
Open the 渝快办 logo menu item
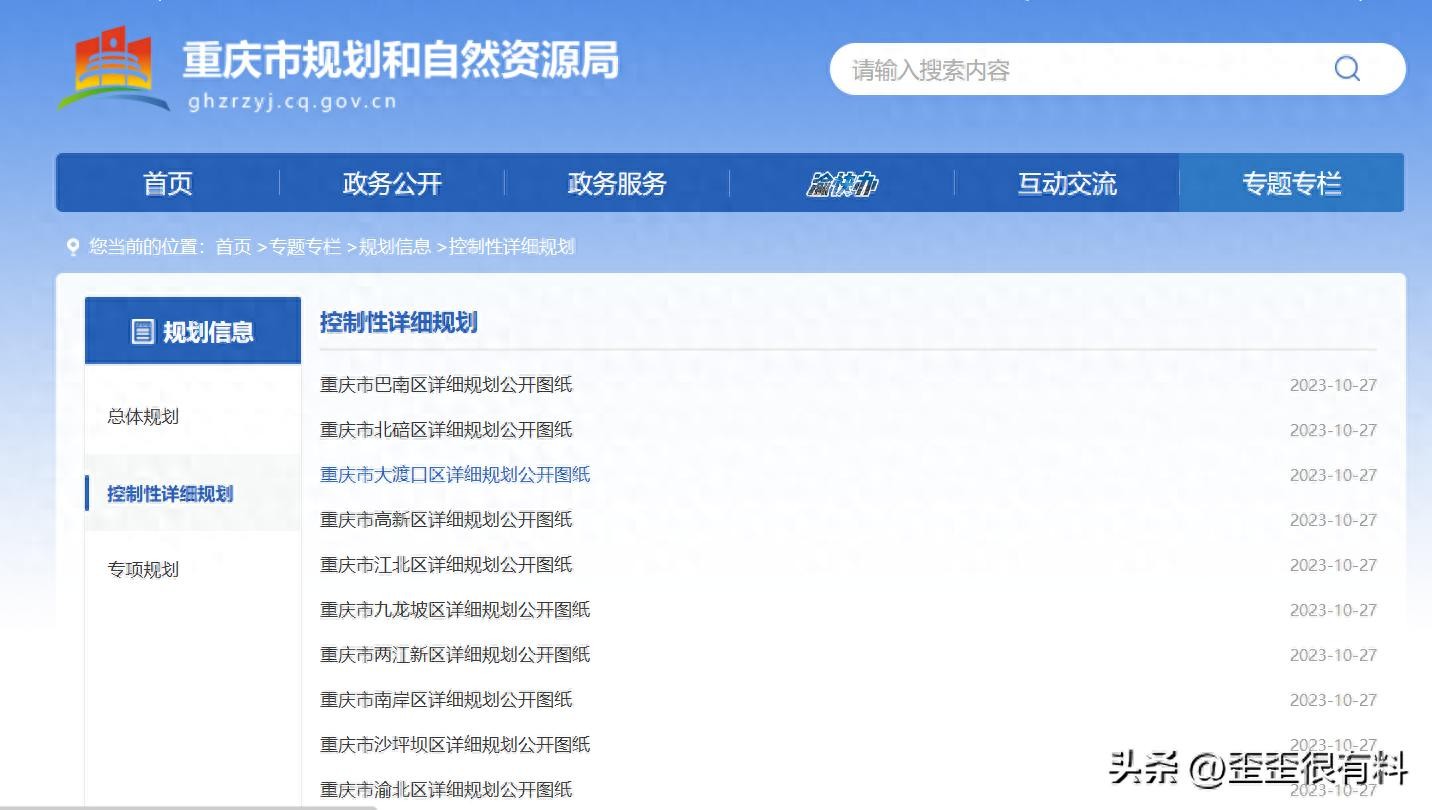[842, 184]
